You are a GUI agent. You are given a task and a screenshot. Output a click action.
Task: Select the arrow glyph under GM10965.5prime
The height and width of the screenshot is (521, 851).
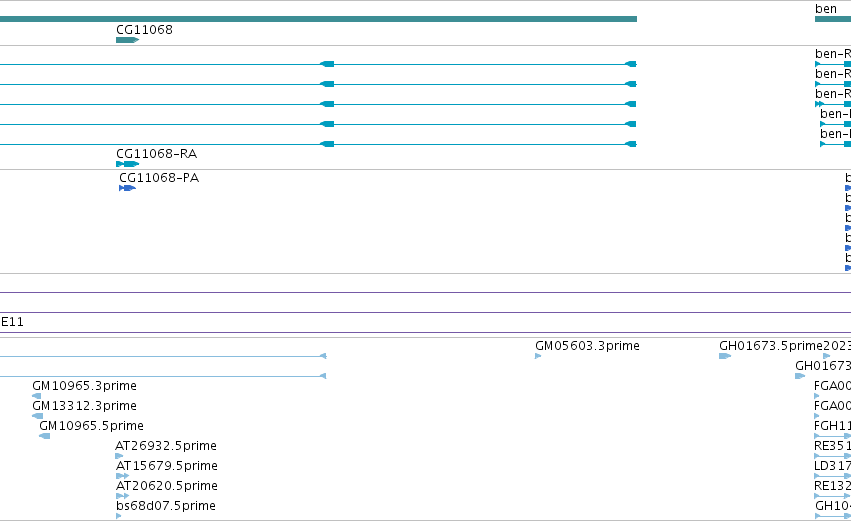coord(45,436)
